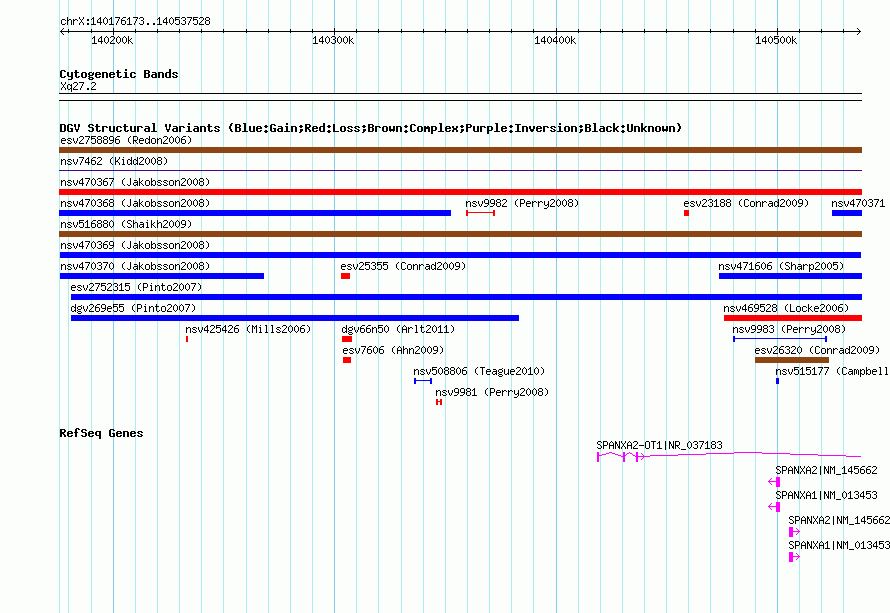Open esv23188 (Conrad2009) variant label
The height and width of the screenshot is (613, 890).
coord(746,203)
